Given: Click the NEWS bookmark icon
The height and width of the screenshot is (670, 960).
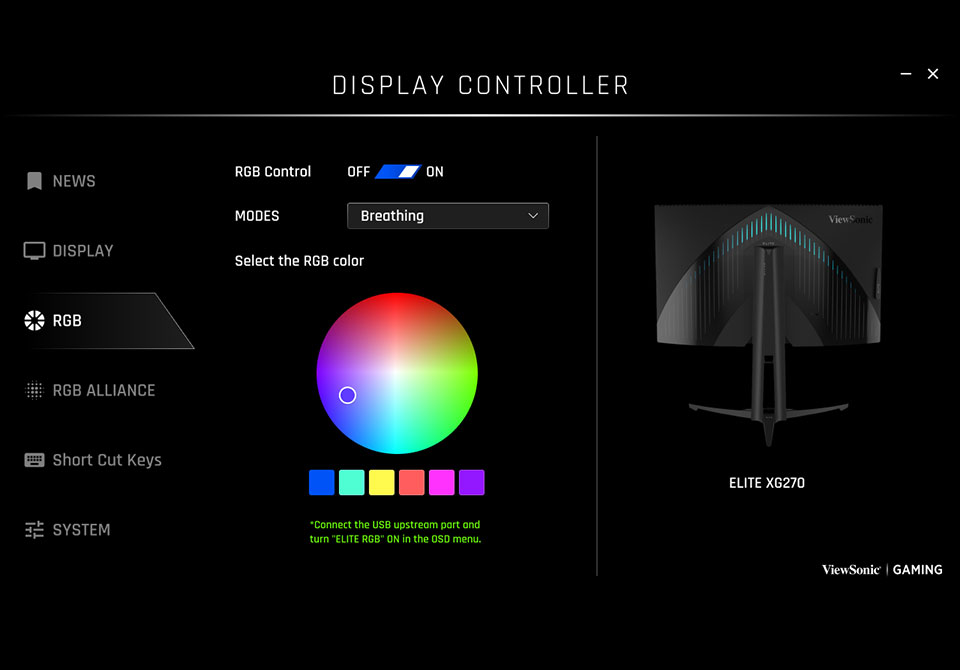Looking at the screenshot, I should [34, 181].
